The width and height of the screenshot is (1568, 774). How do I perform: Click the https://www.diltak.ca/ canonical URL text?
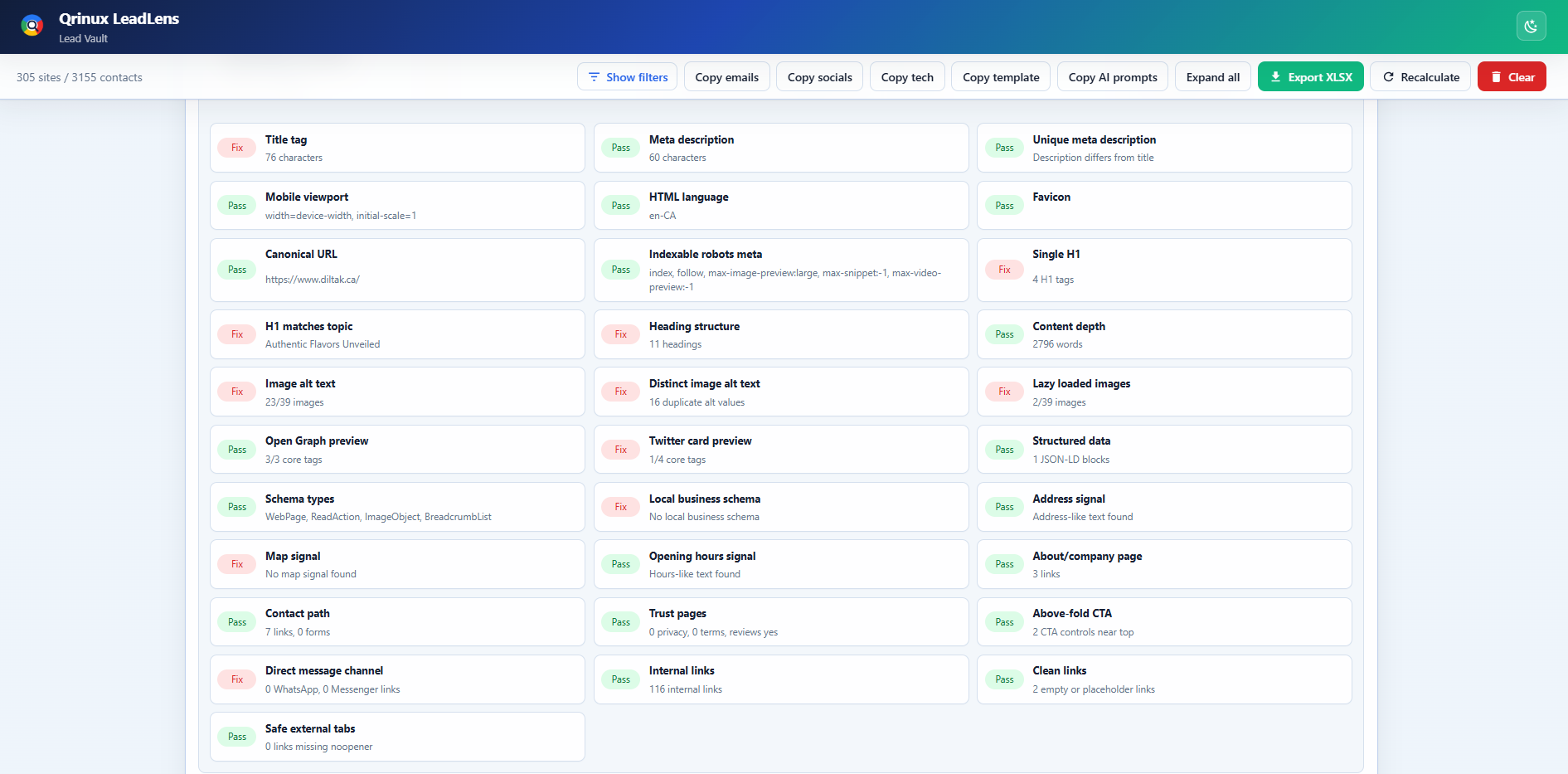tap(313, 280)
